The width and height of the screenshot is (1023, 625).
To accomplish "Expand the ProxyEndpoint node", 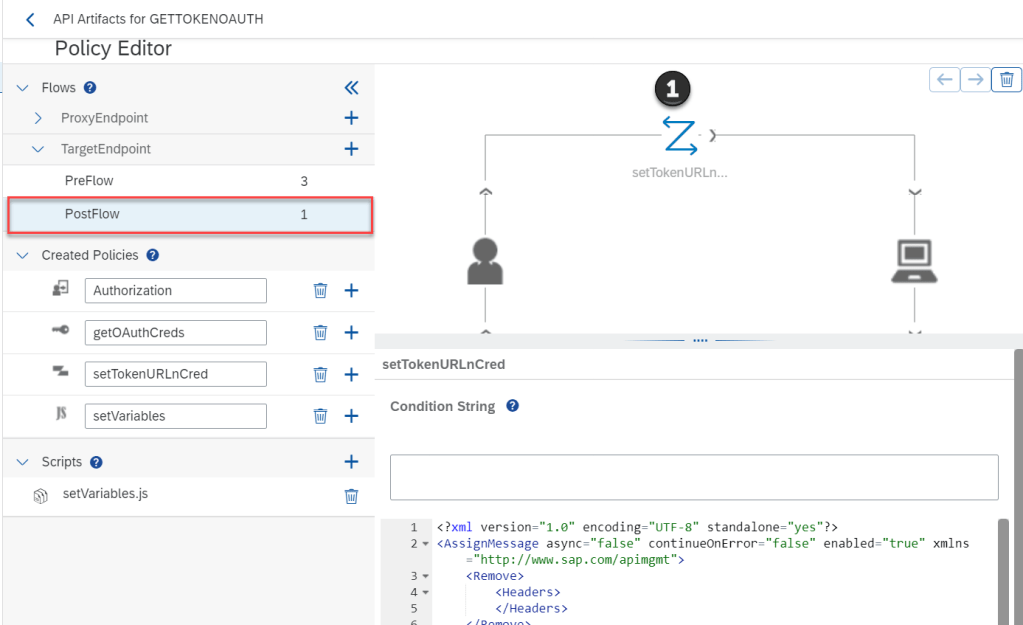I will click(x=38, y=118).
